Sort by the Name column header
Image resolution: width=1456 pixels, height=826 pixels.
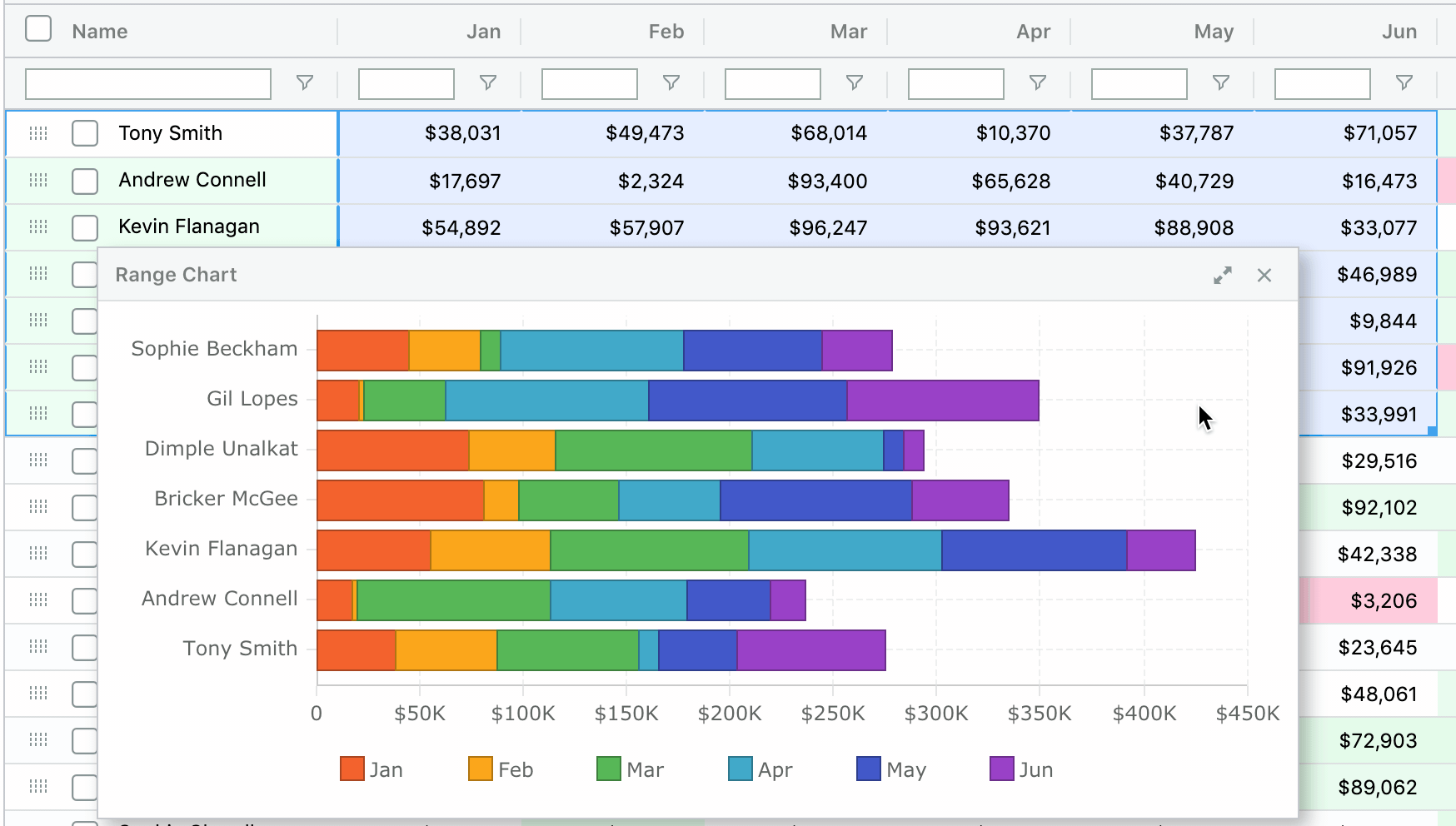pos(100,32)
